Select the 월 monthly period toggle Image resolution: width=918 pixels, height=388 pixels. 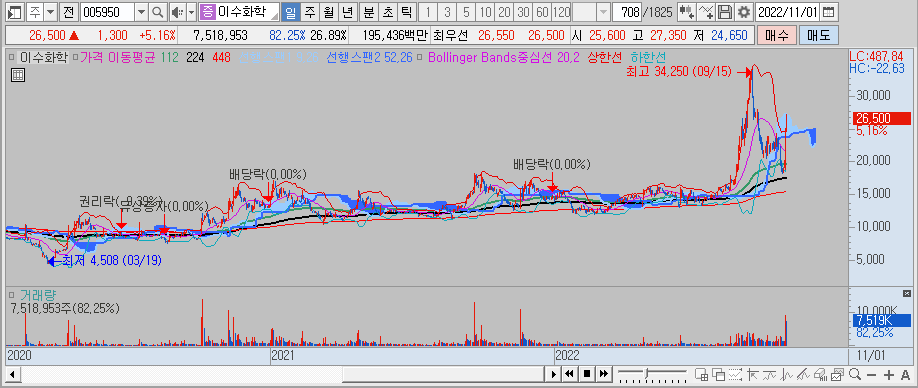[x=328, y=12]
